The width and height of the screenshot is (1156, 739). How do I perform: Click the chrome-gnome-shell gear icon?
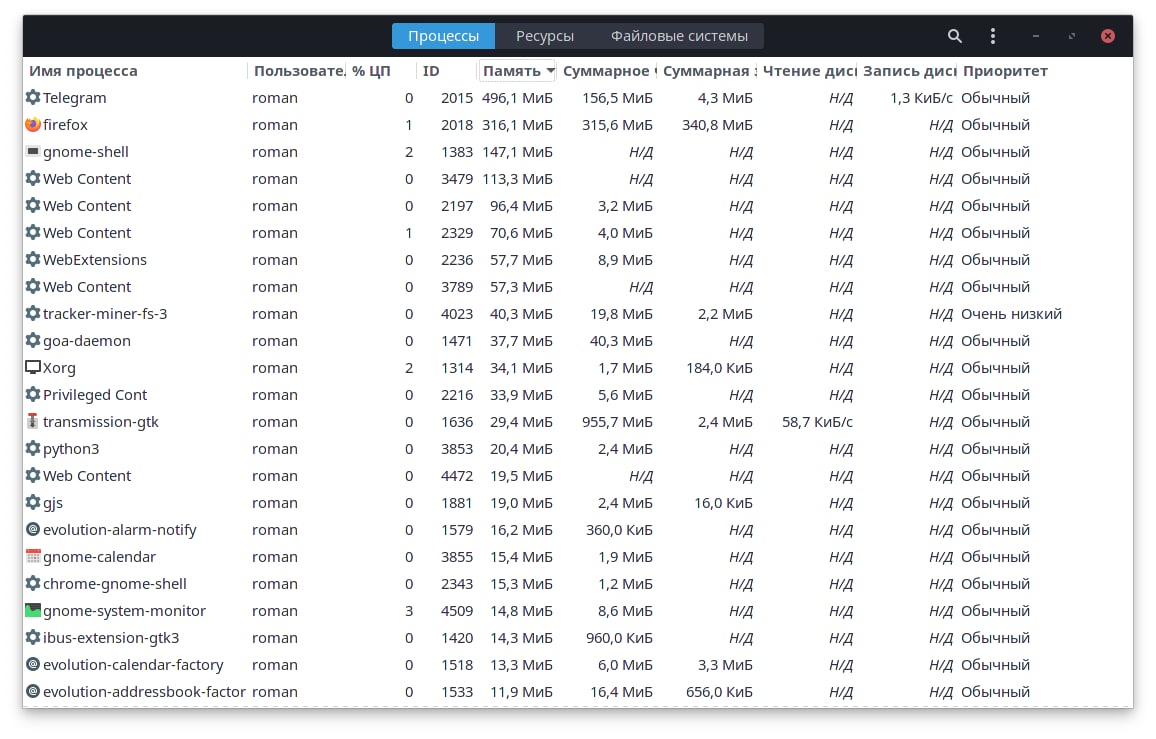(32, 583)
